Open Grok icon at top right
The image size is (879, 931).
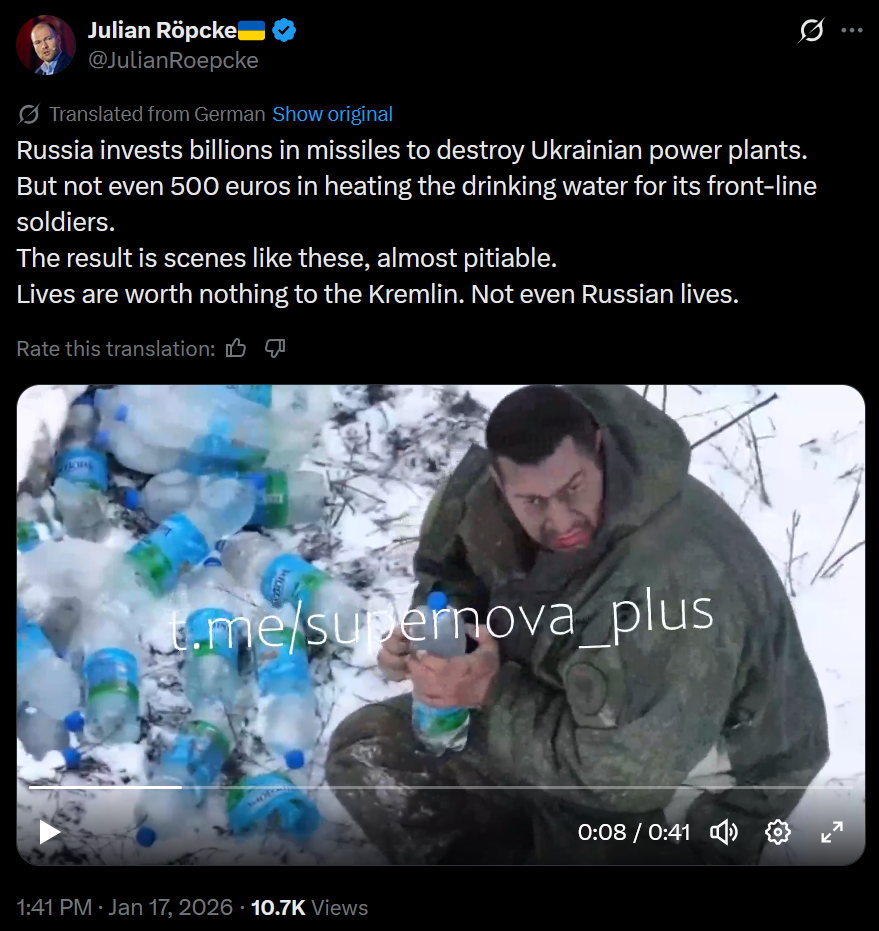pyautogui.click(x=811, y=30)
